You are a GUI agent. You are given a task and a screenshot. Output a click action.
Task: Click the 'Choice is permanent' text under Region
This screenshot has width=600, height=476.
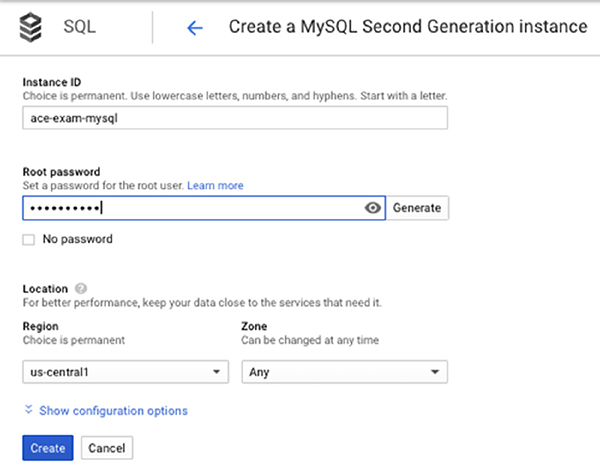pos(73,340)
